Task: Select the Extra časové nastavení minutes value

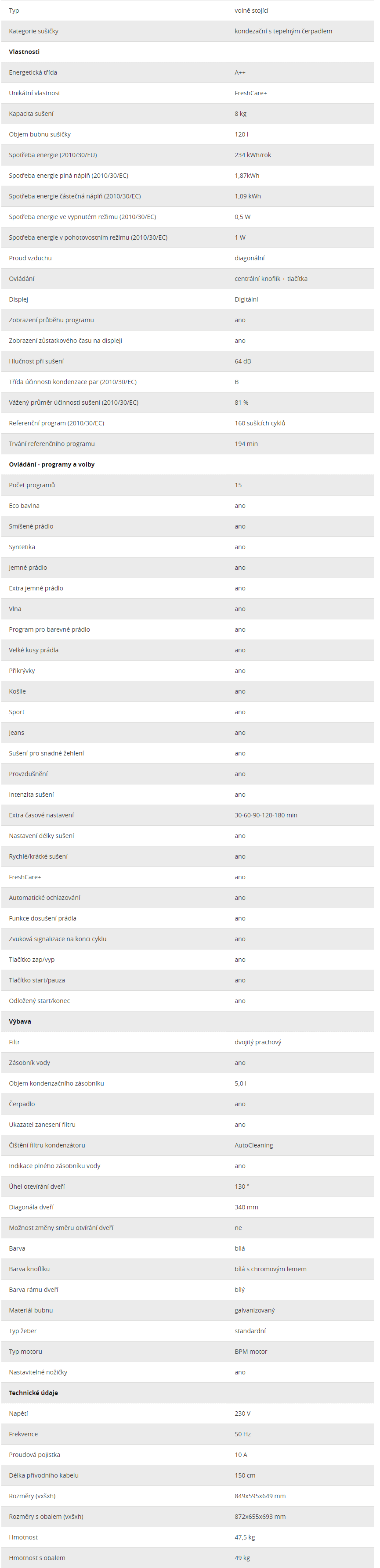Action: (266, 815)
